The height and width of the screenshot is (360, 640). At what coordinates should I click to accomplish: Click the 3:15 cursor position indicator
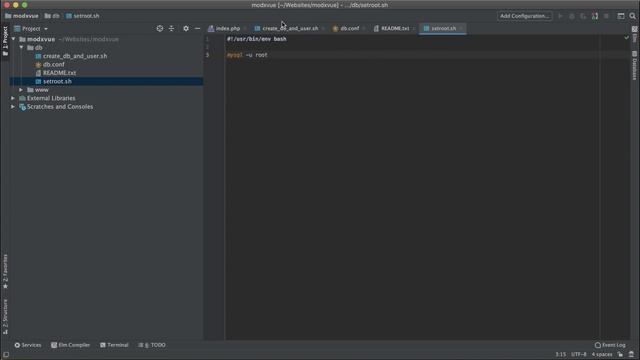pyautogui.click(x=560, y=354)
